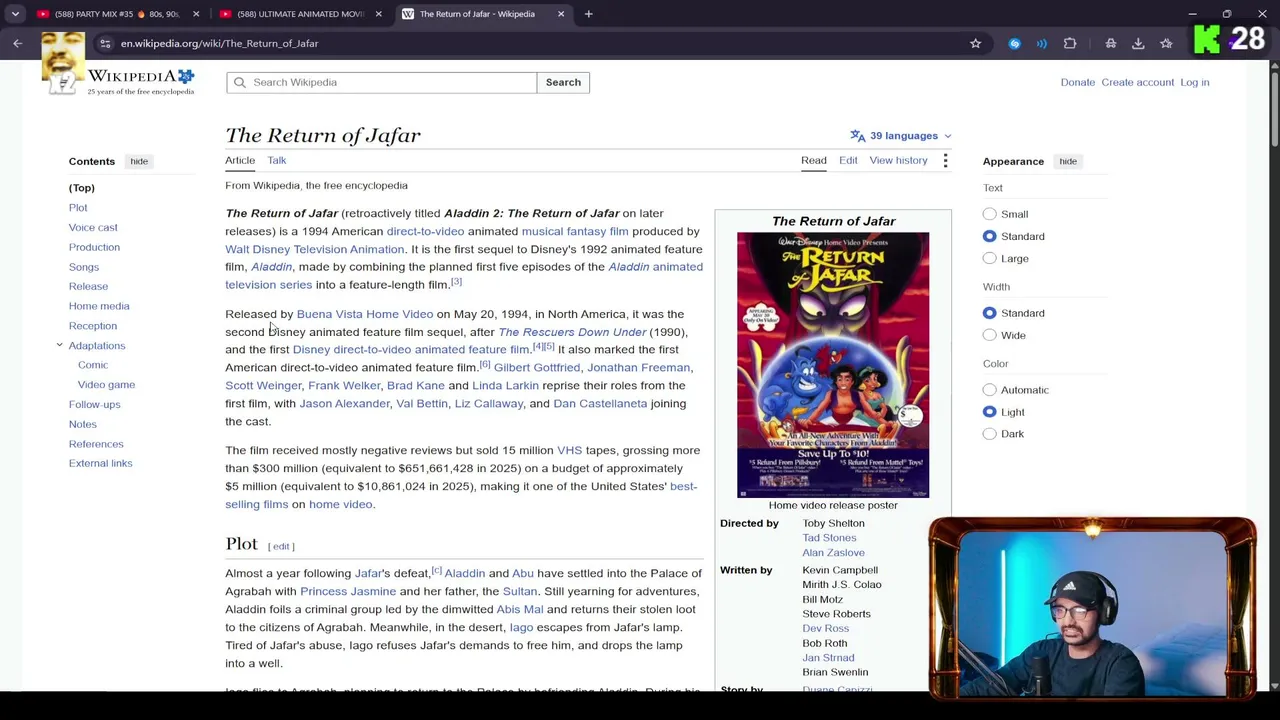Close the PARTY MIX #35 YouTube tab

click(196, 14)
